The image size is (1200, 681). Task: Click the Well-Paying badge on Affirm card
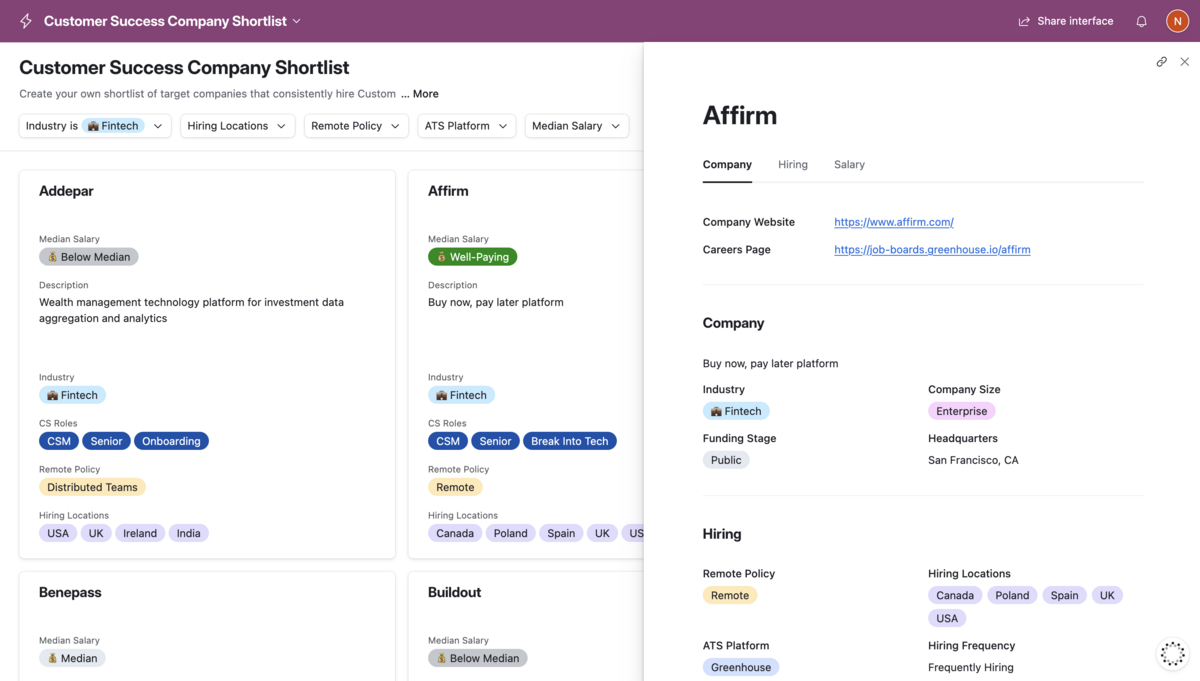472,256
